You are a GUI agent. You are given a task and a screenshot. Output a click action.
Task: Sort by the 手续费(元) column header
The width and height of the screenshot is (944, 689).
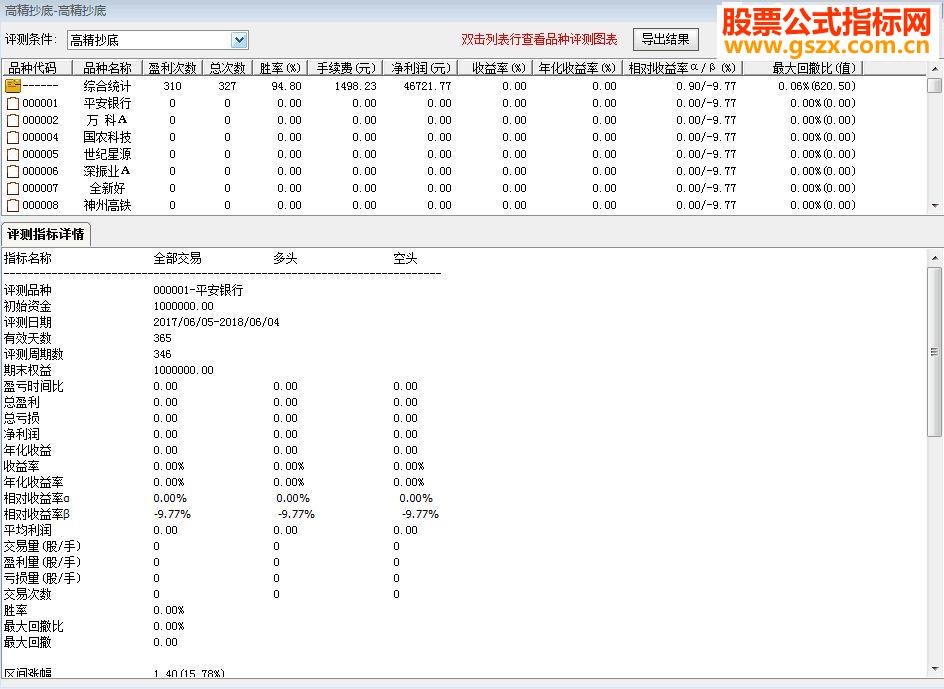346,68
